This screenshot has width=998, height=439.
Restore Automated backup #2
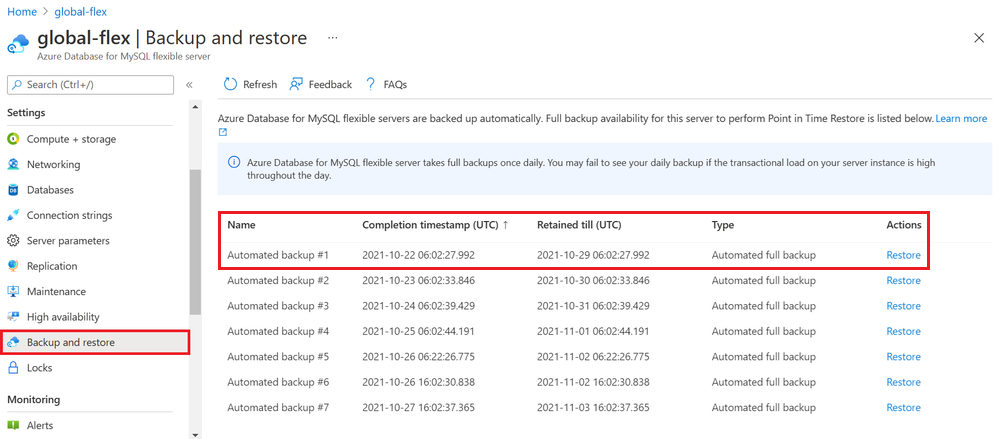pos(903,281)
